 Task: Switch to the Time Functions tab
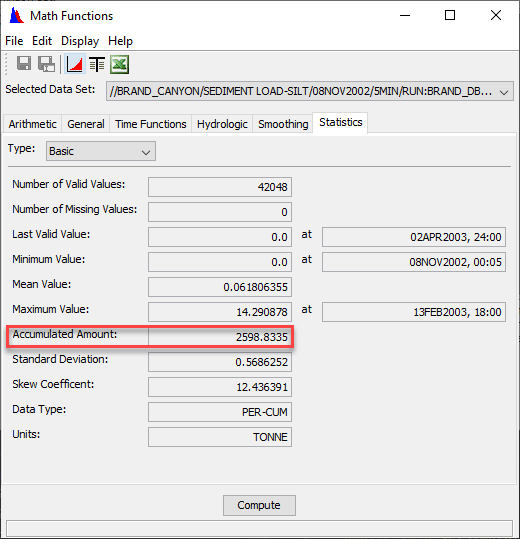coord(151,124)
